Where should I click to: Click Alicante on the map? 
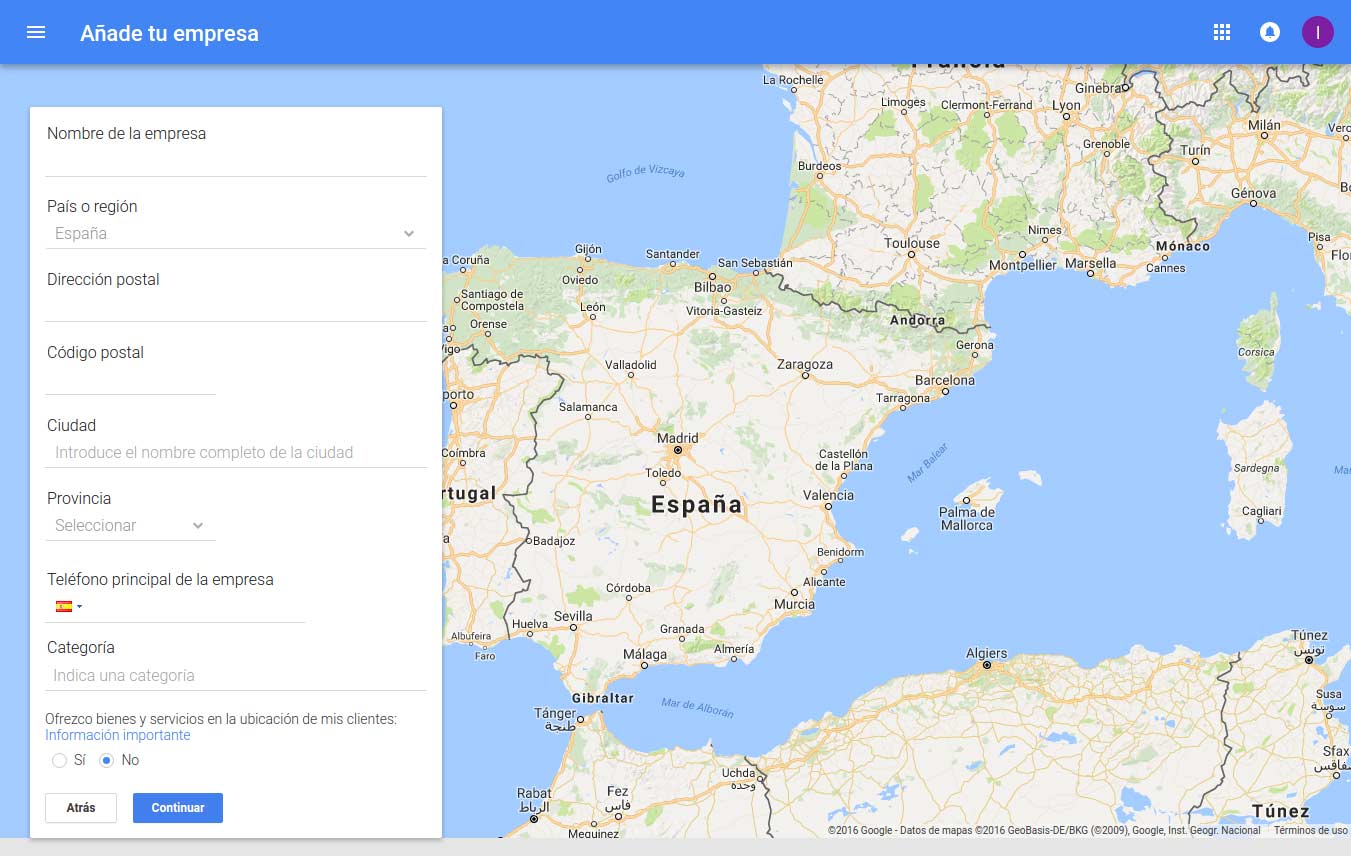(x=824, y=582)
